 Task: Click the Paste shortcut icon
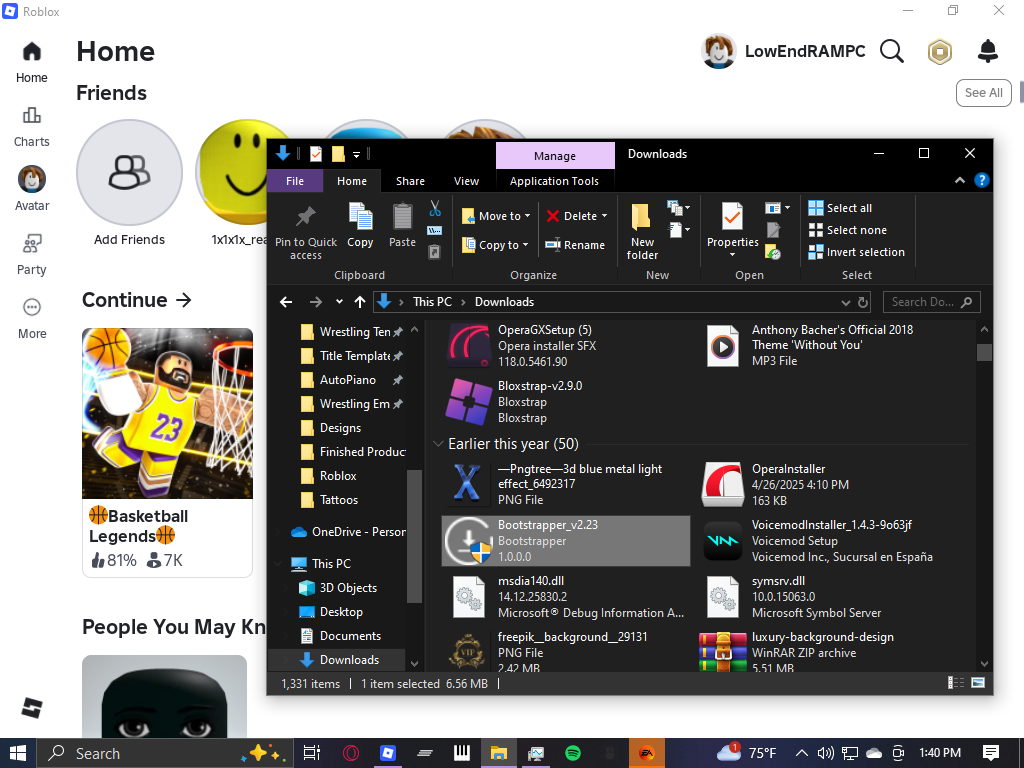point(435,251)
